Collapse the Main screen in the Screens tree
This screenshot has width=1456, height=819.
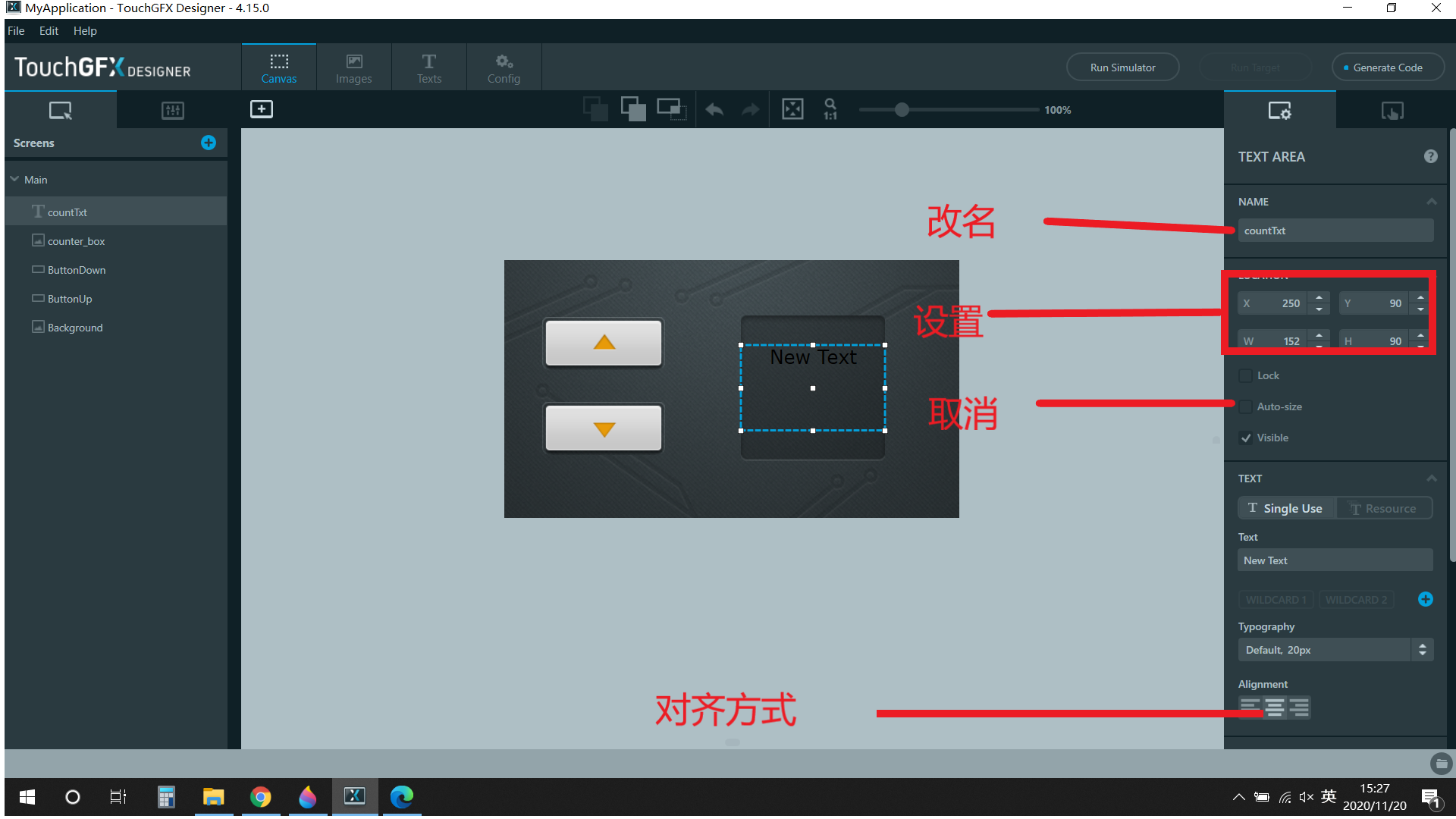[x=14, y=179]
